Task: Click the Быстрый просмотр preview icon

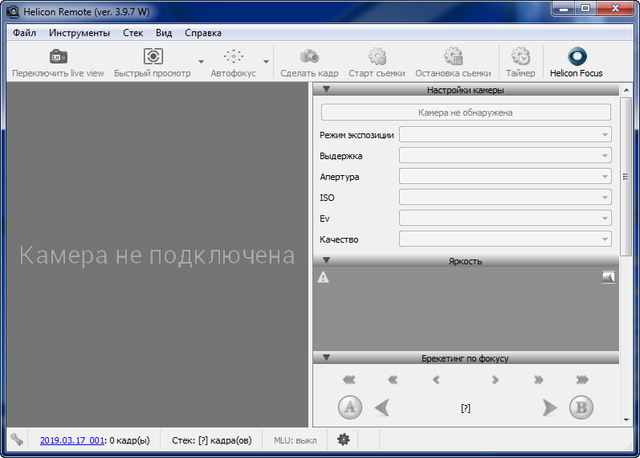Action: tap(153, 57)
